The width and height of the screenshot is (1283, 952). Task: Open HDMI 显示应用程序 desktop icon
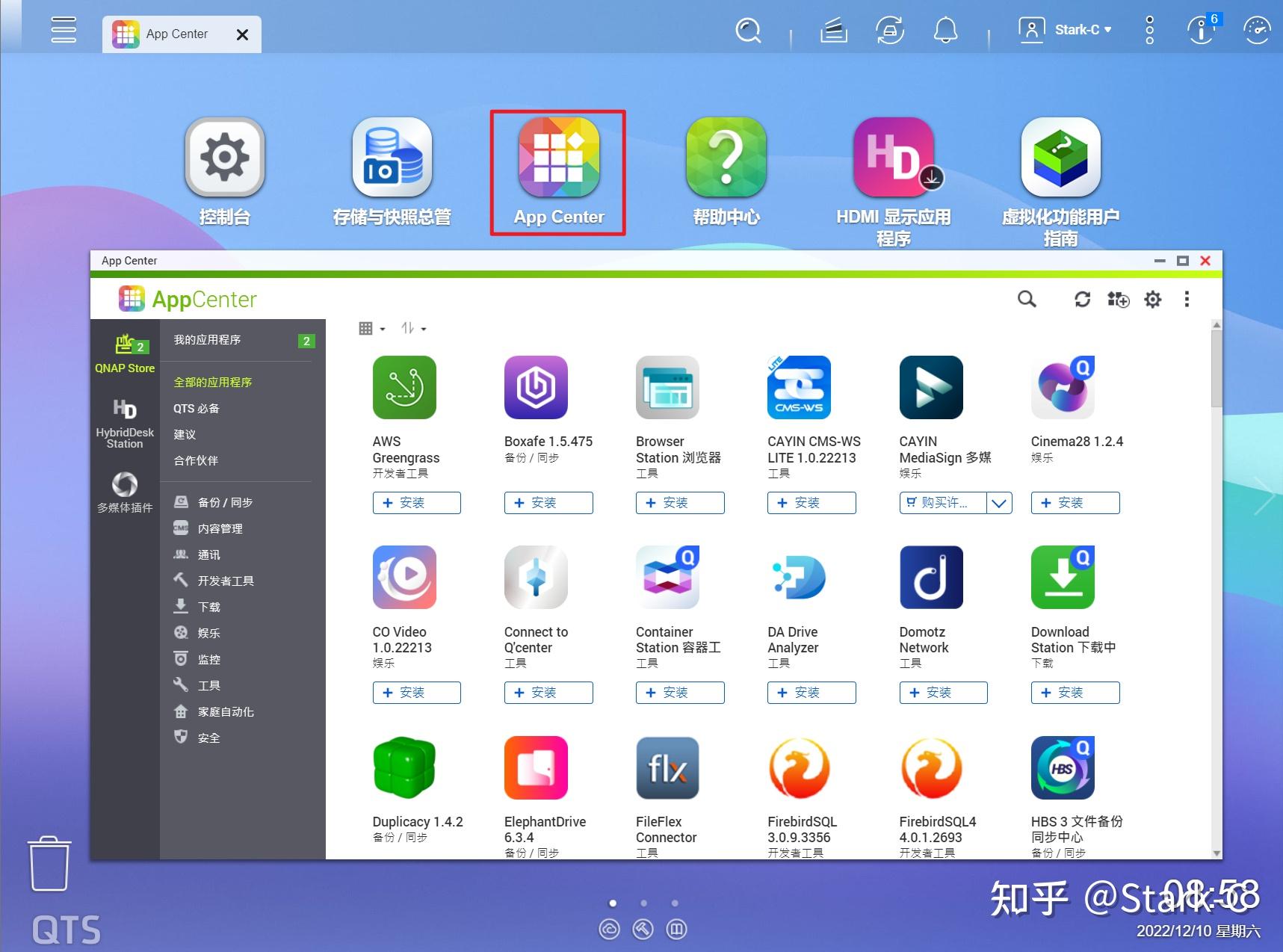894,182
